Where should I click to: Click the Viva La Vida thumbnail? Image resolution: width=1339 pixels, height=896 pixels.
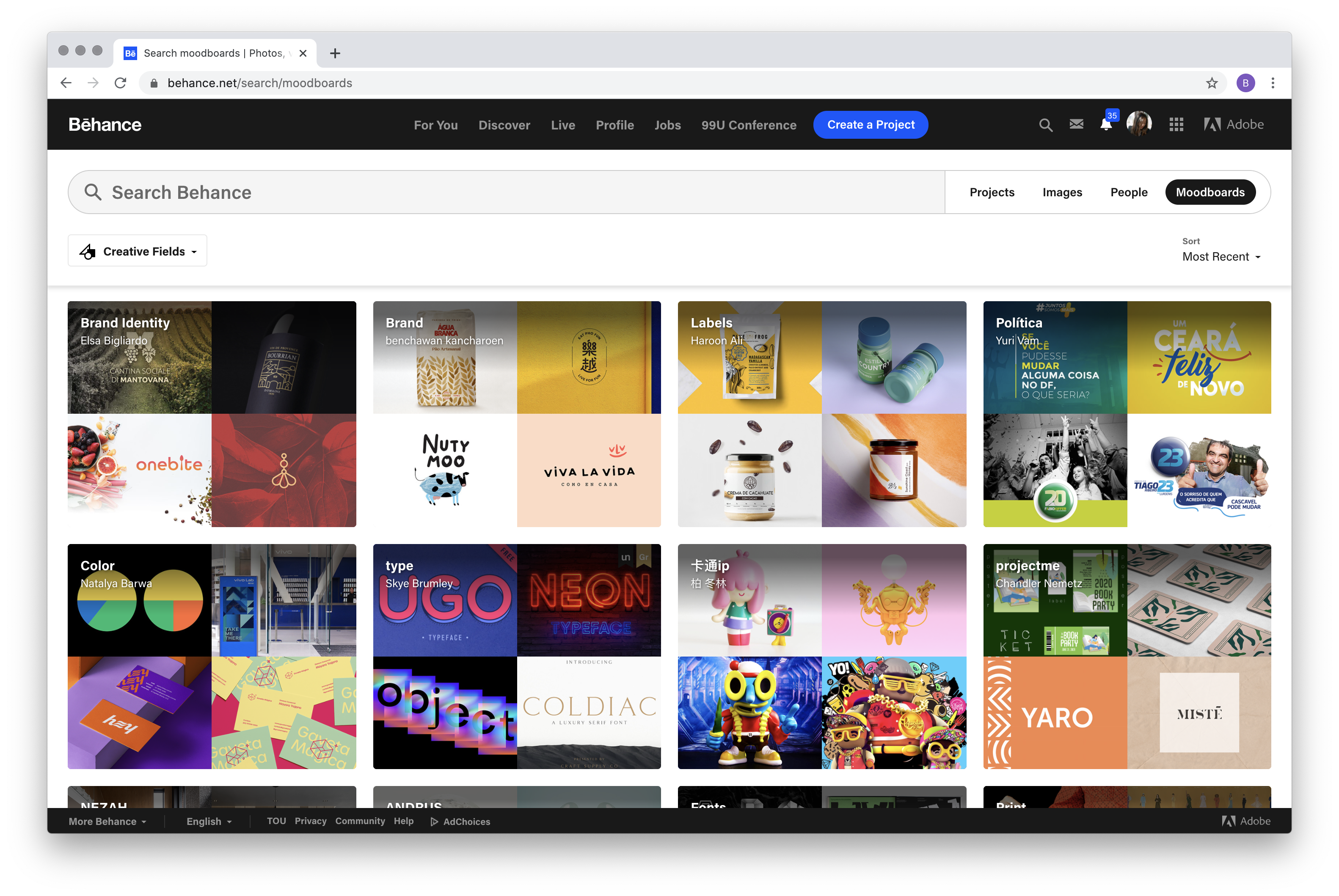pyautogui.click(x=589, y=470)
